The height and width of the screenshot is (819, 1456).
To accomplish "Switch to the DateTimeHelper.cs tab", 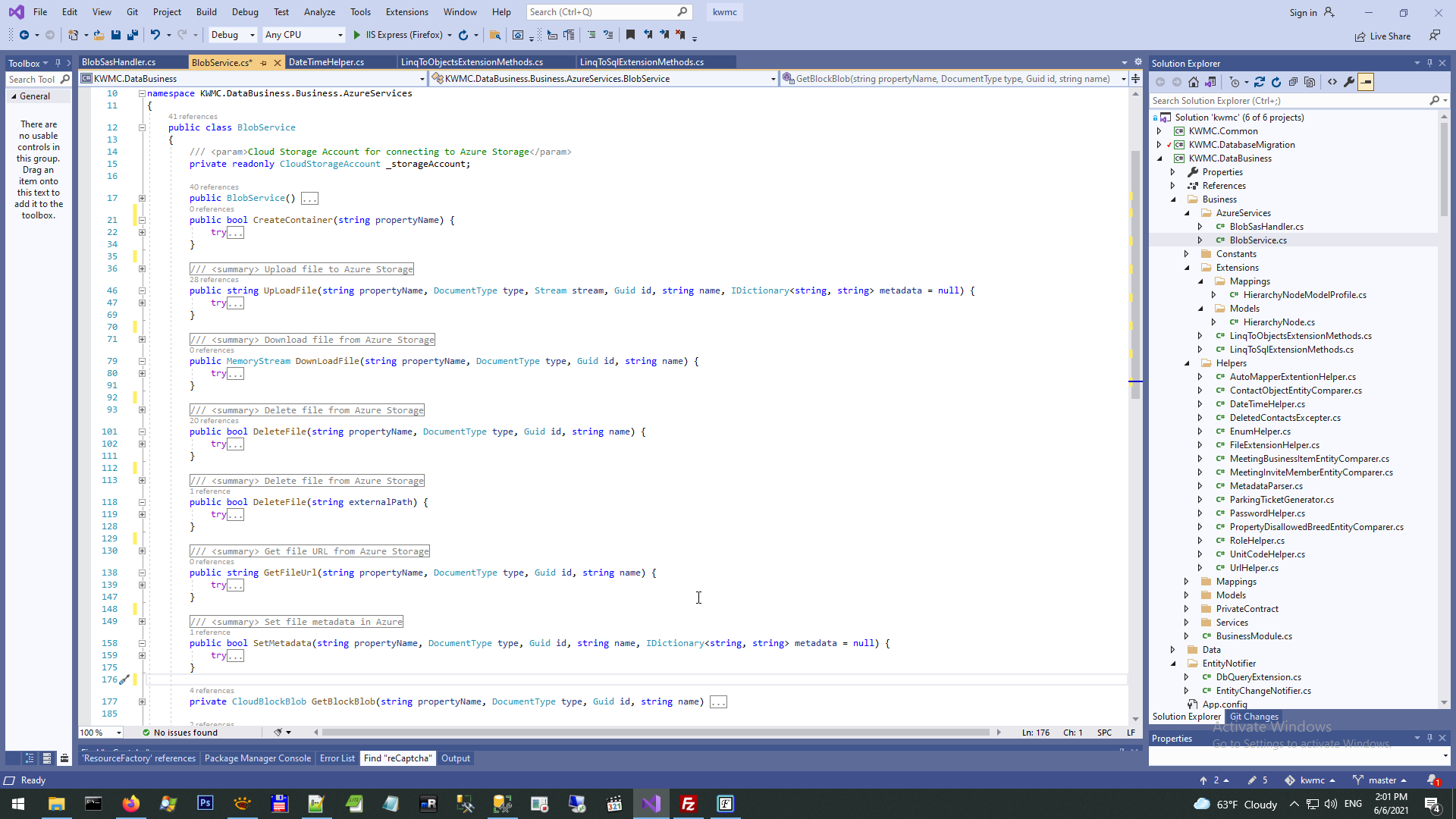I will tap(326, 62).
